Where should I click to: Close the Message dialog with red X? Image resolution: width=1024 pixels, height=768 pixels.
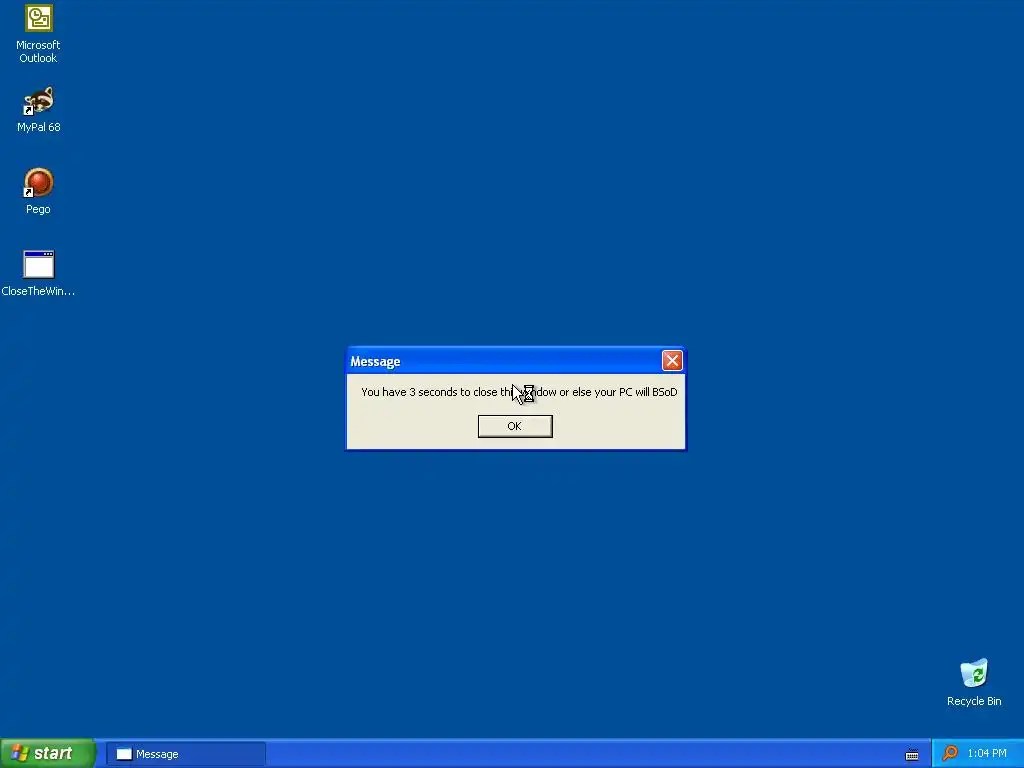tap(672, 360)
